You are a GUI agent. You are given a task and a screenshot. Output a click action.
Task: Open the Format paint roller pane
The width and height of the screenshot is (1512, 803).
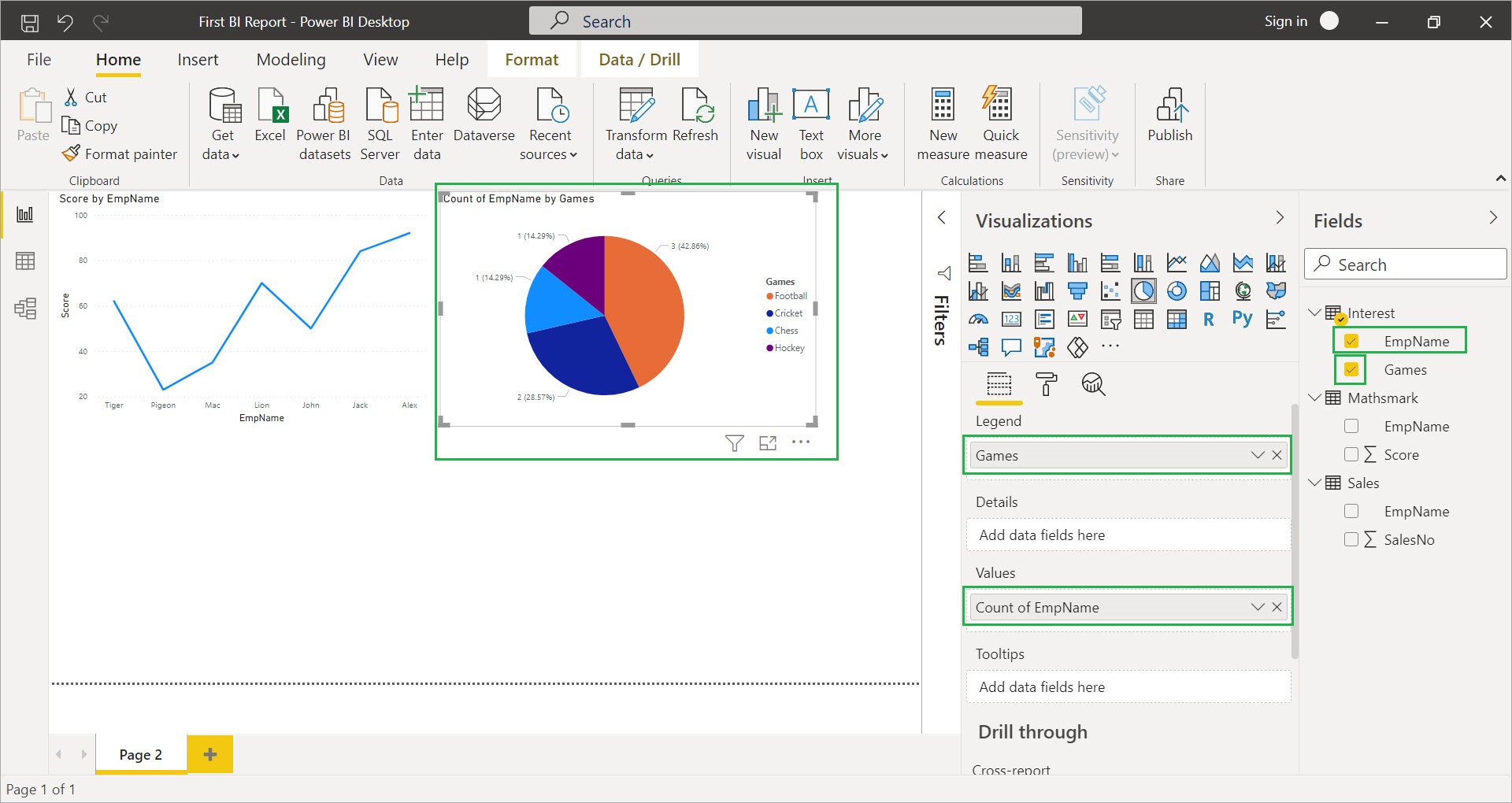coord(1046,384)
